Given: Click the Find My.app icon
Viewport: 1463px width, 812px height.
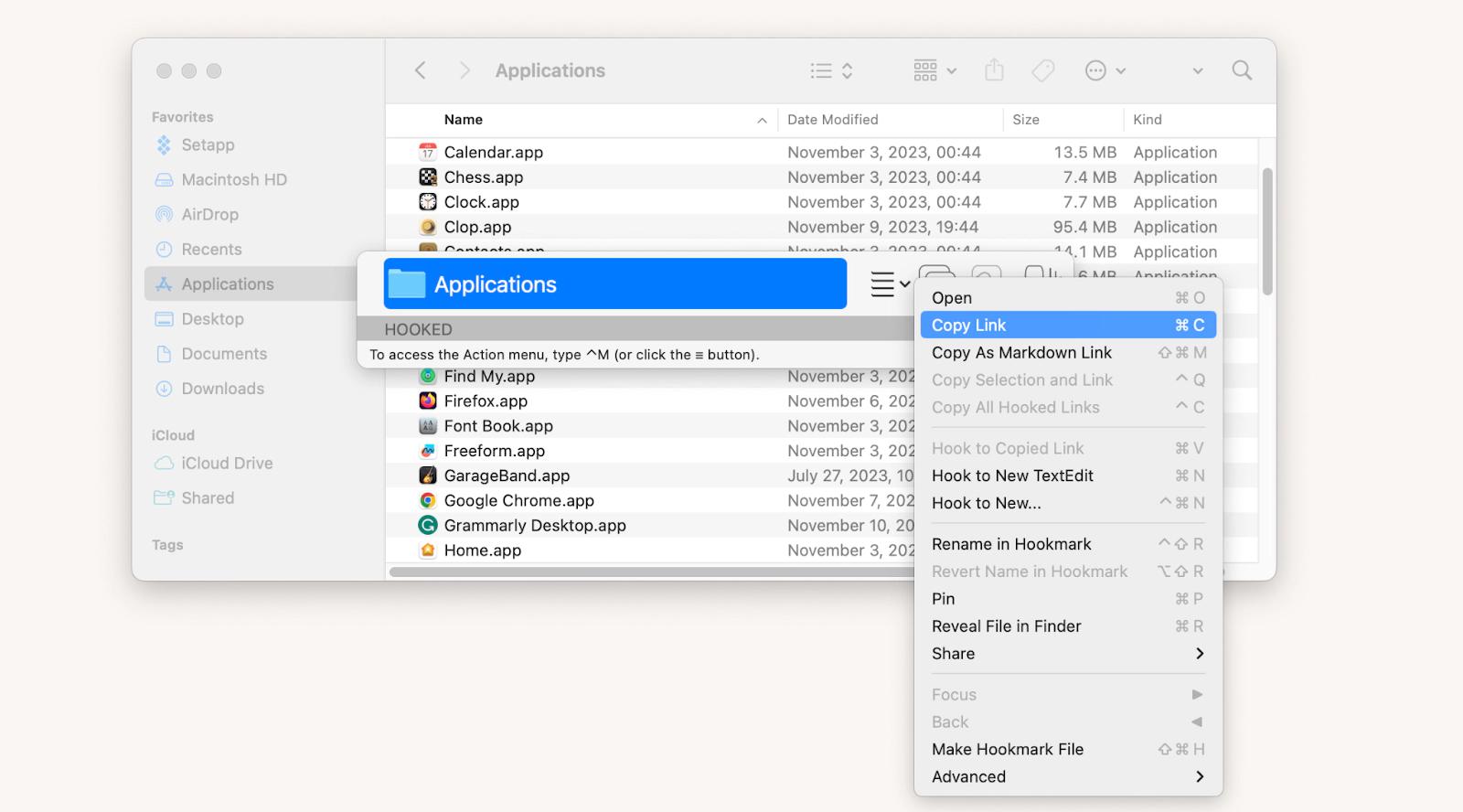Looking at the screenshot, I should pyautogui.click(x=428, y=376).
